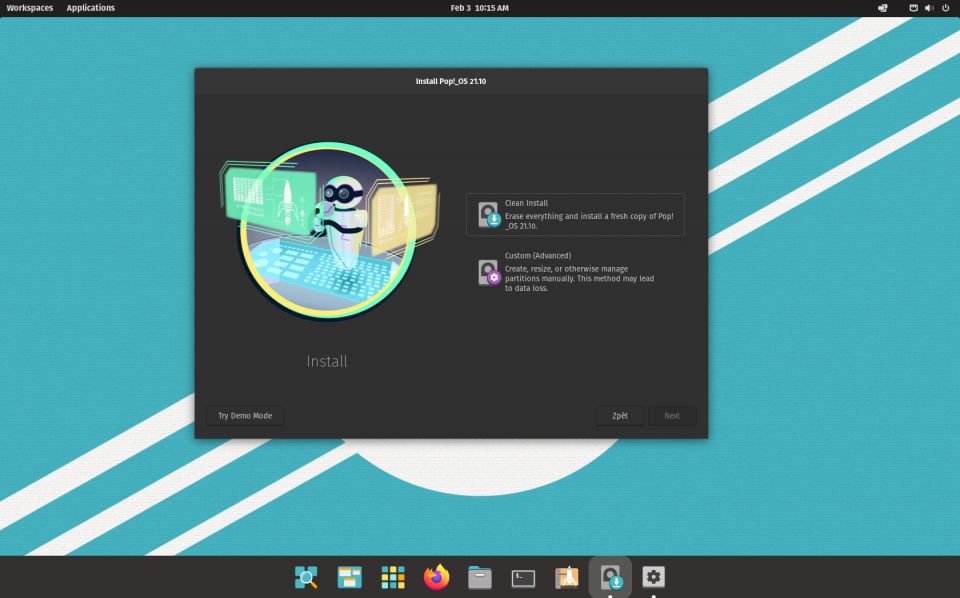This screenshot has height=598, width=960.
Task: Open the clock and calendar menu
Action: coord(479,8)
